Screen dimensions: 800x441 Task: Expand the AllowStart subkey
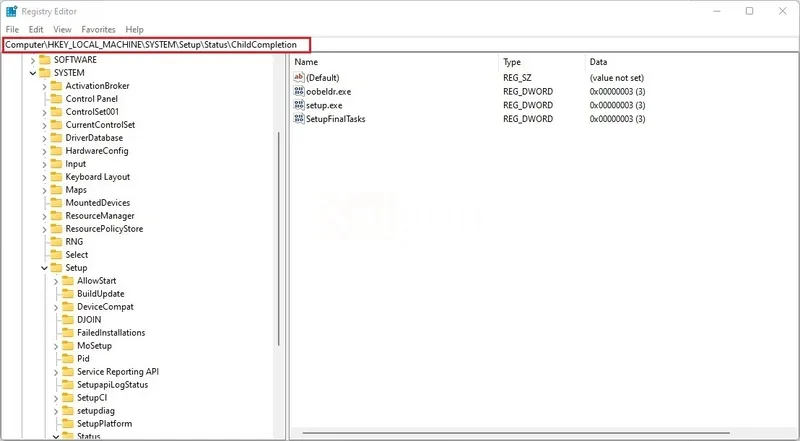[x=56, y=281]
